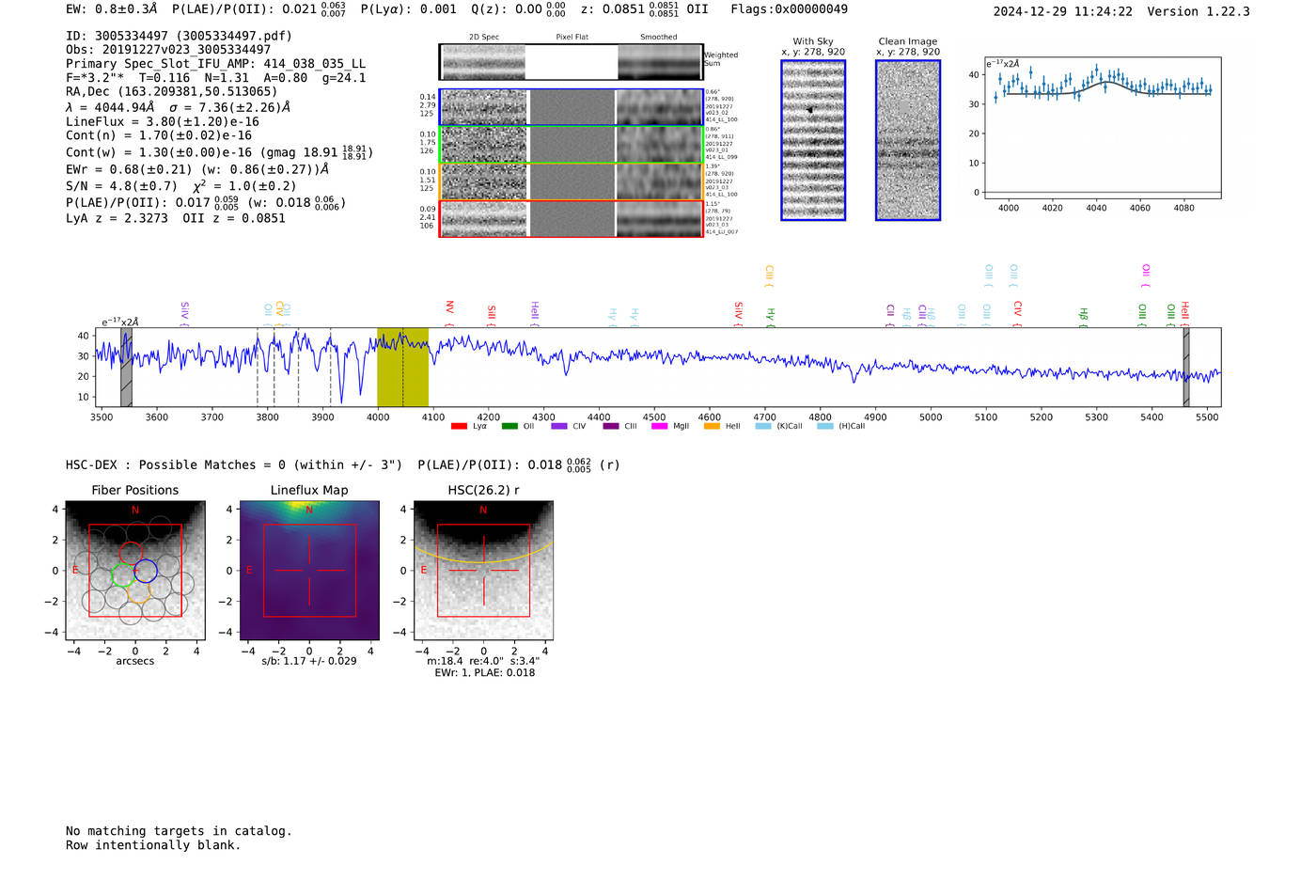Select the green fiber circle in Fiber Positions
Screen dimensions: 1316x896
(x=122, y=575)
